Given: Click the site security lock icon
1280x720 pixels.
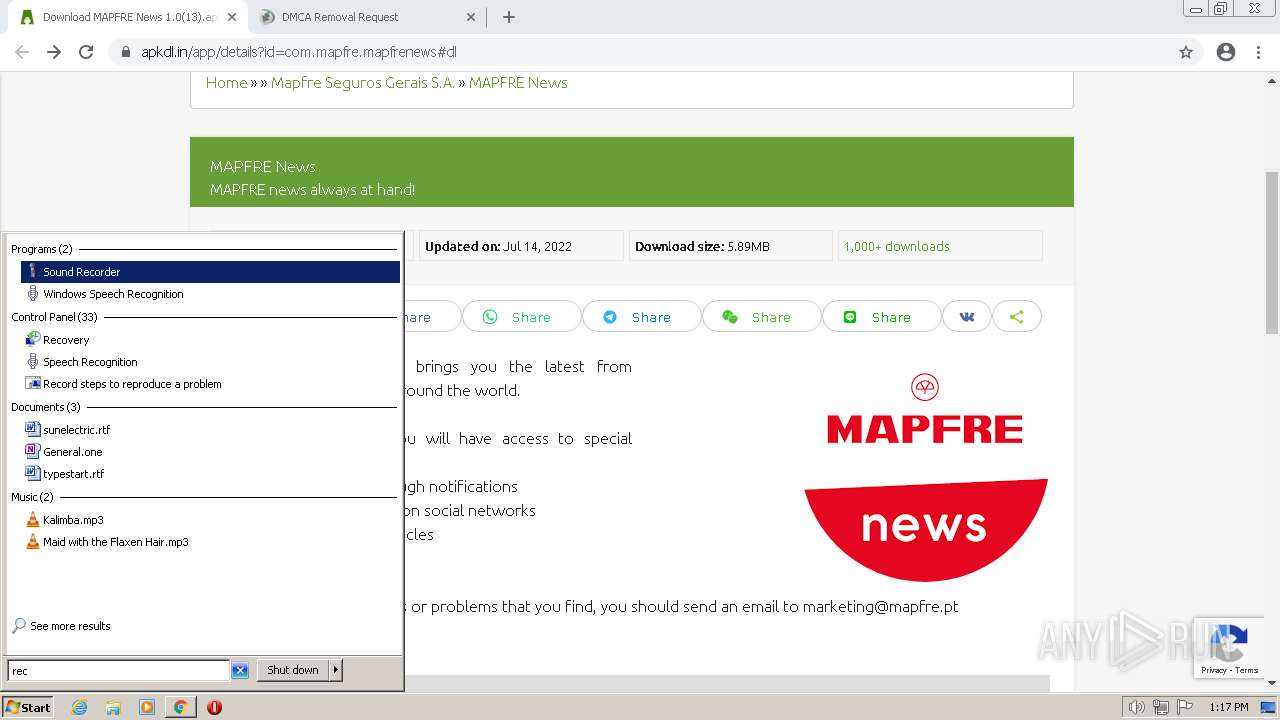Looking at the screenshot, I should click(126, 52).
